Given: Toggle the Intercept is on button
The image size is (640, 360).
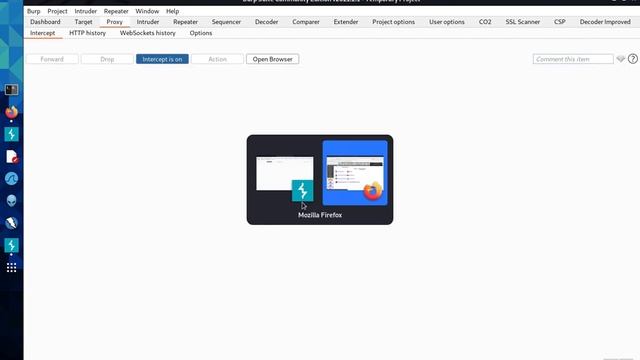Looking at the screenshot, I should pyautogui.click(x=162, y=59).
